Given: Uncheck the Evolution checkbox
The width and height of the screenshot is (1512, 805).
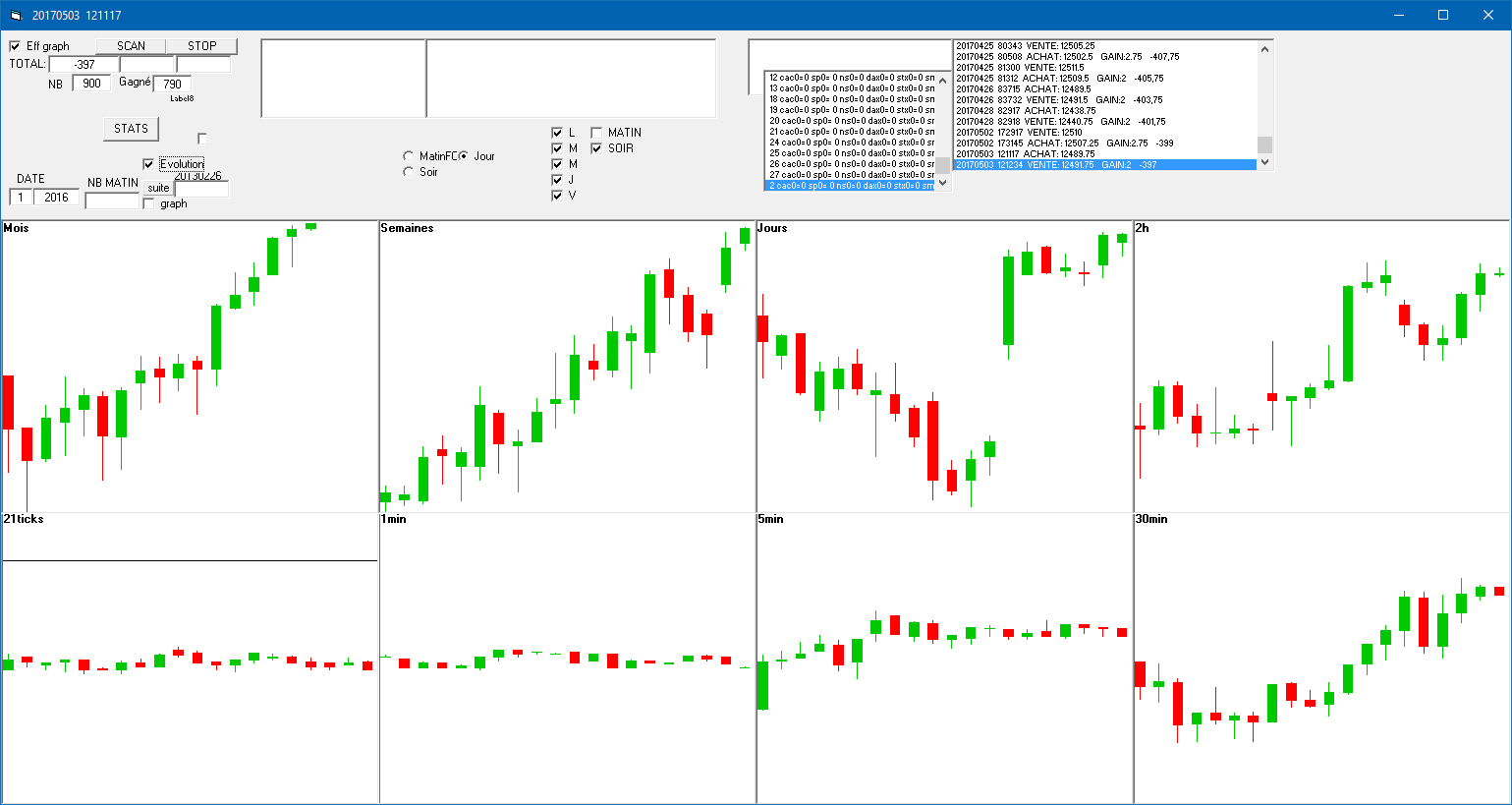Looking at the screenshot, I should pos(148,164).
